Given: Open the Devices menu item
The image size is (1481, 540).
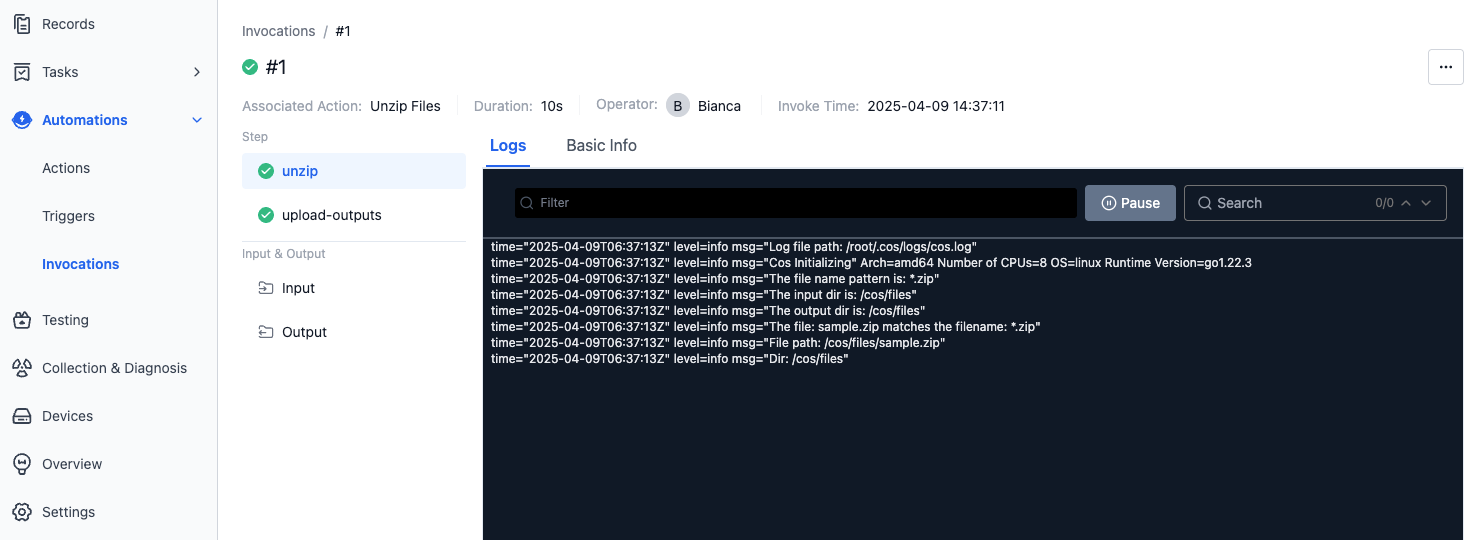Looking at the screenshot, I should click(67, 416).
